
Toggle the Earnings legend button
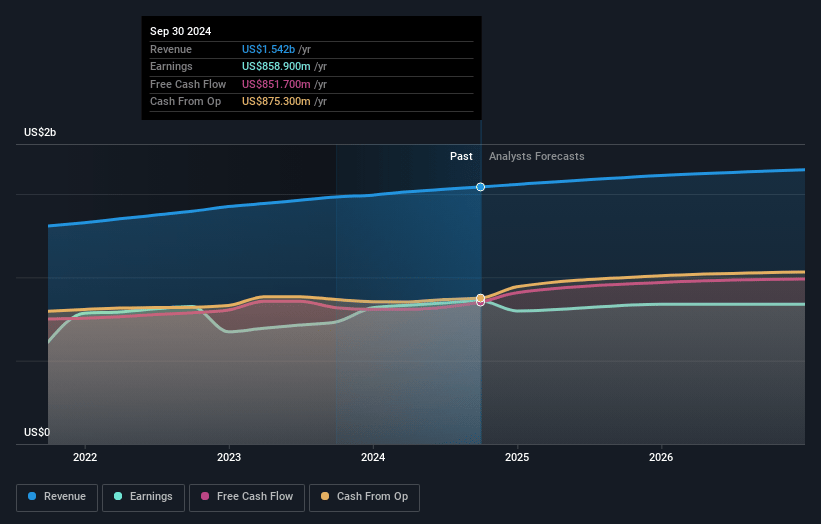143,497
